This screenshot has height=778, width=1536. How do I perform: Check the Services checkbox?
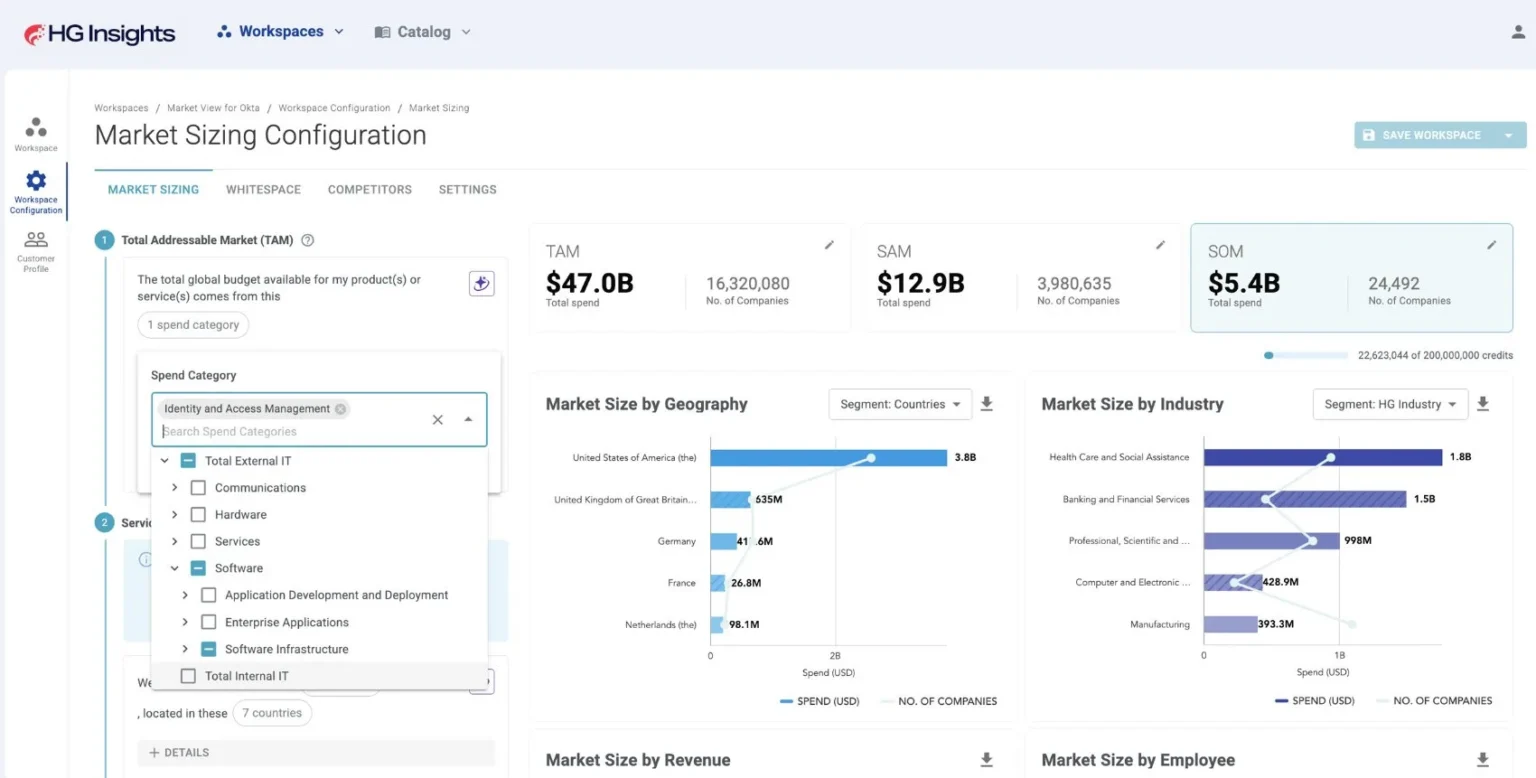pos(198,542)
